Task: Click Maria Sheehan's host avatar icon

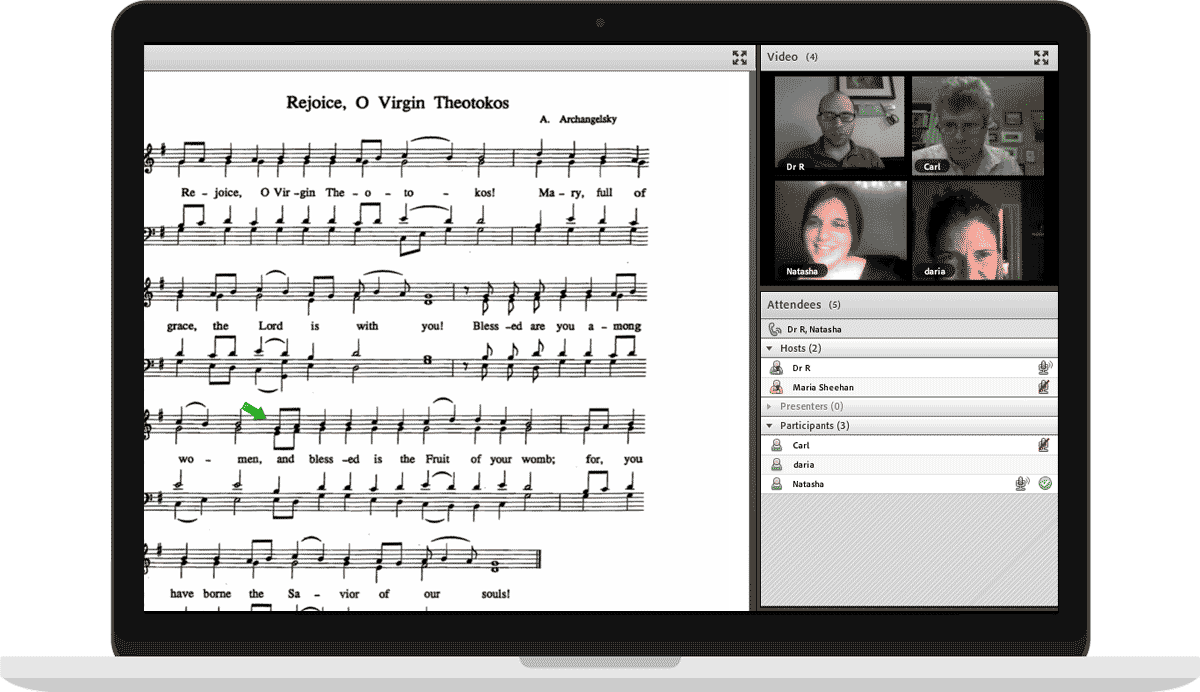Action: pos(776,387)
